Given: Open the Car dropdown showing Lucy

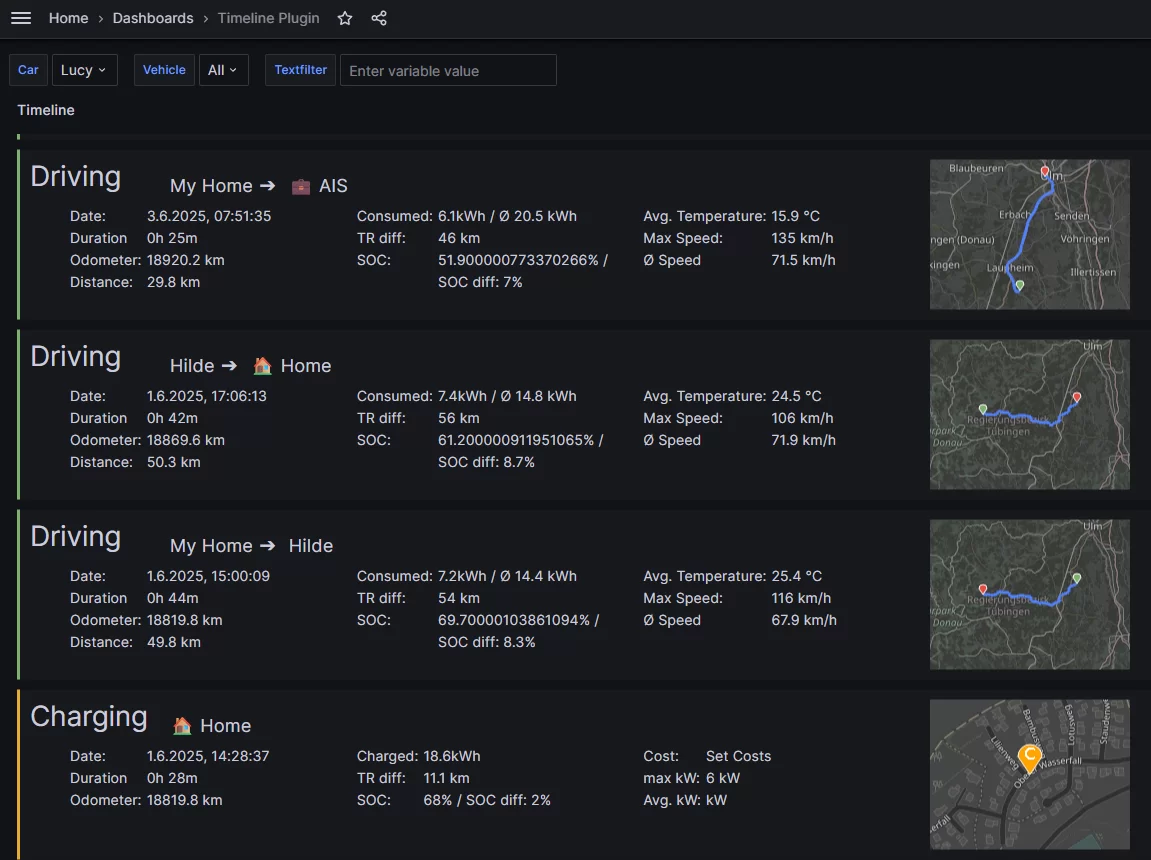Looking at the screenshot, I should coord(84,70).
